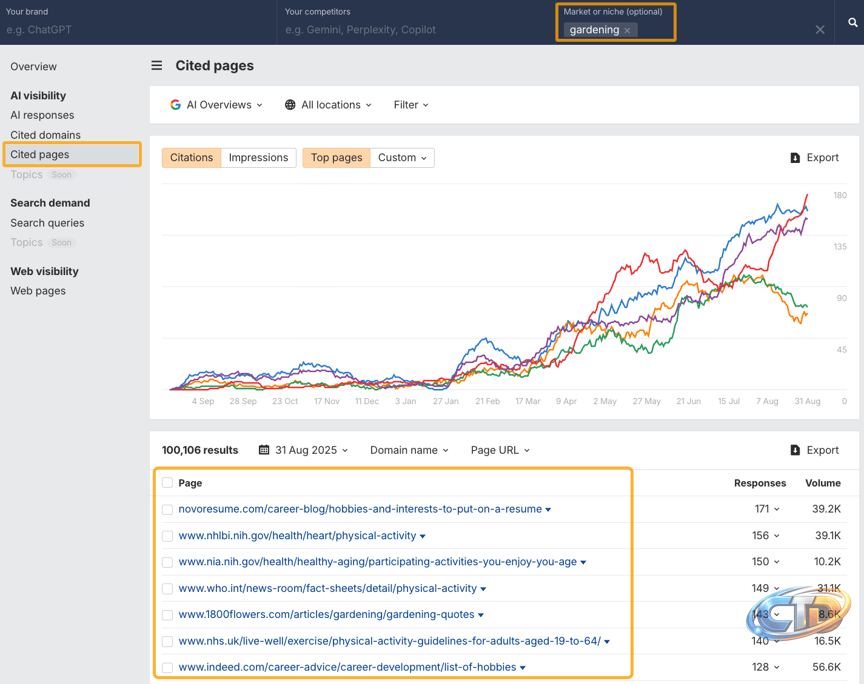
Task: Open the nhlbi.nih.gov physical-activity link
Action: point(297,535)
